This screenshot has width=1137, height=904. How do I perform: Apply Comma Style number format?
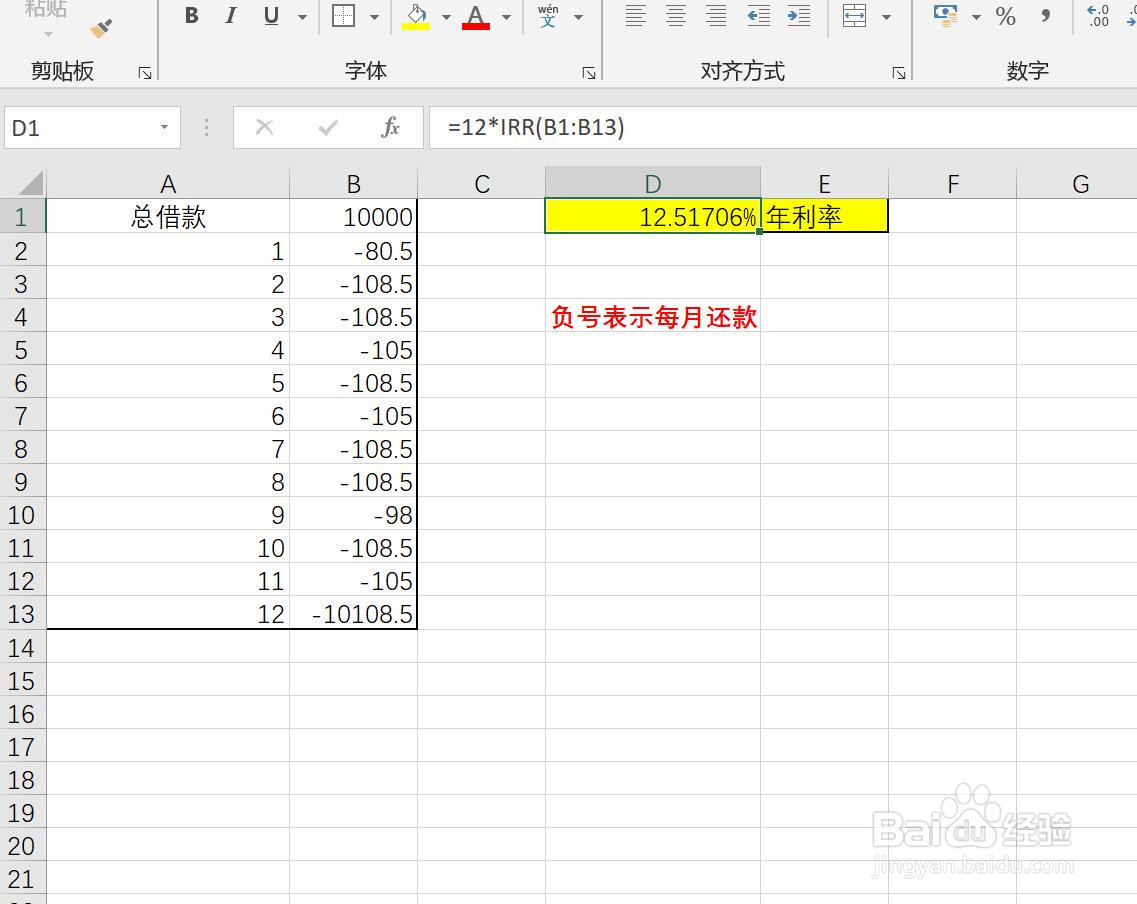(1045, 17)
